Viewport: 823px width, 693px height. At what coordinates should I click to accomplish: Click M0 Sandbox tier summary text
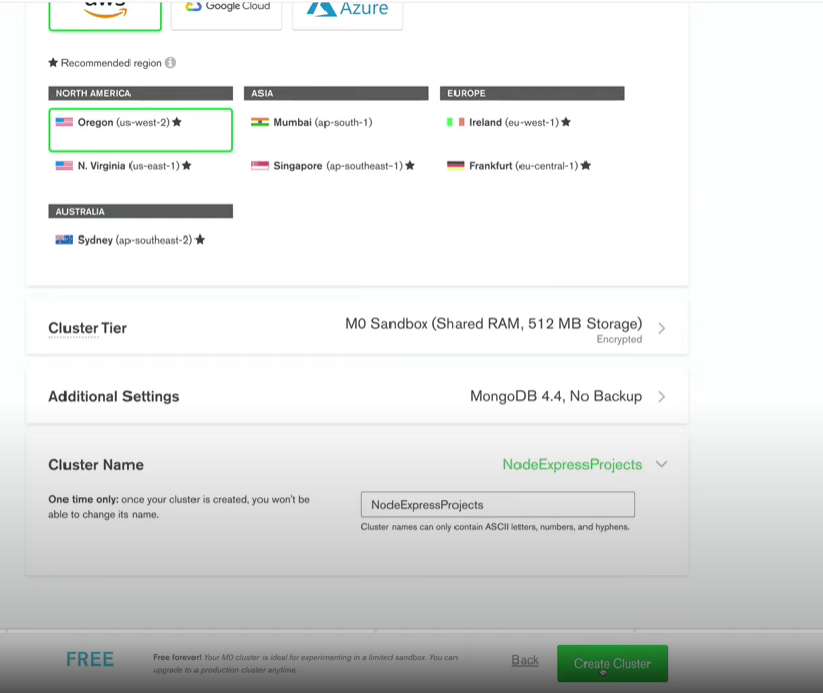point(493,323)
